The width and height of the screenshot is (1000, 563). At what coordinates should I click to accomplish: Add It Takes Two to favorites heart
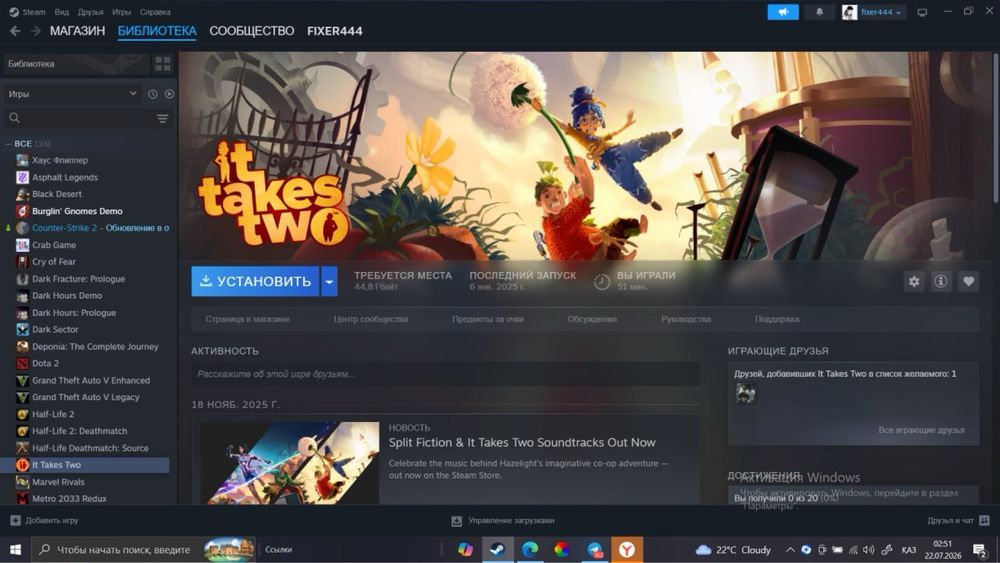pyautogui.click(x=968, y=281)
